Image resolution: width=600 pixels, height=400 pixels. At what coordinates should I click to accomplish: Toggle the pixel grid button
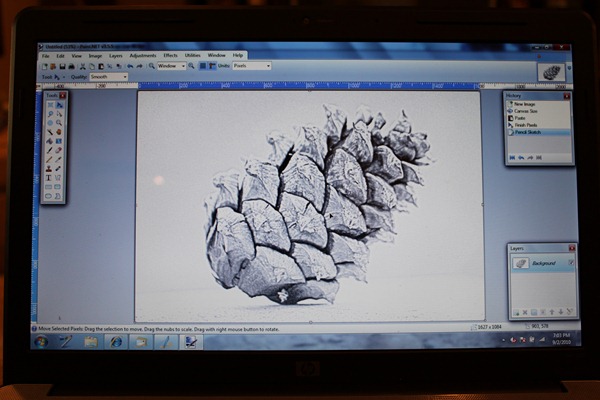coord(203,66)
